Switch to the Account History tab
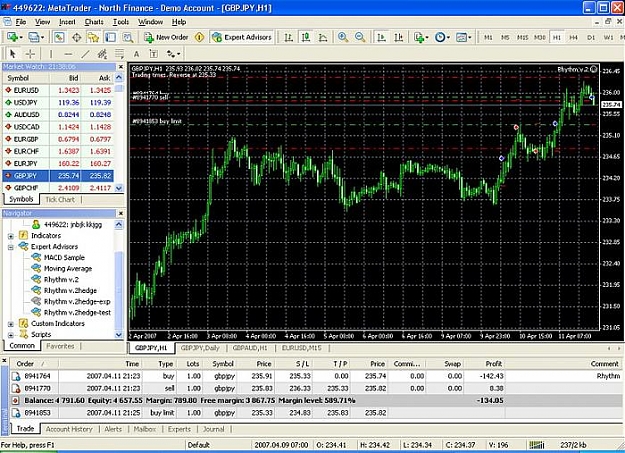 (69, 429)
